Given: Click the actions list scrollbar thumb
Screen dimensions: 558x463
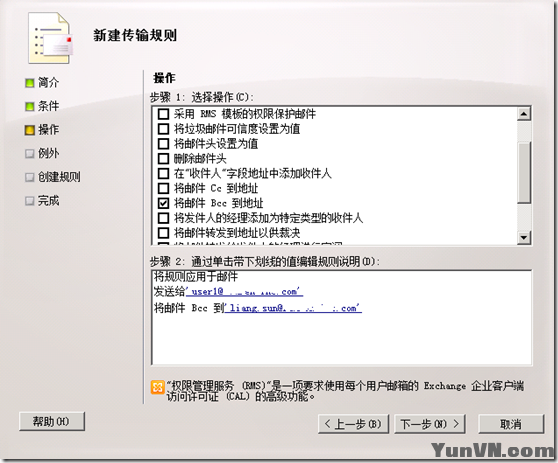Looking at the screenshot, I should click(x=524, y=173).
